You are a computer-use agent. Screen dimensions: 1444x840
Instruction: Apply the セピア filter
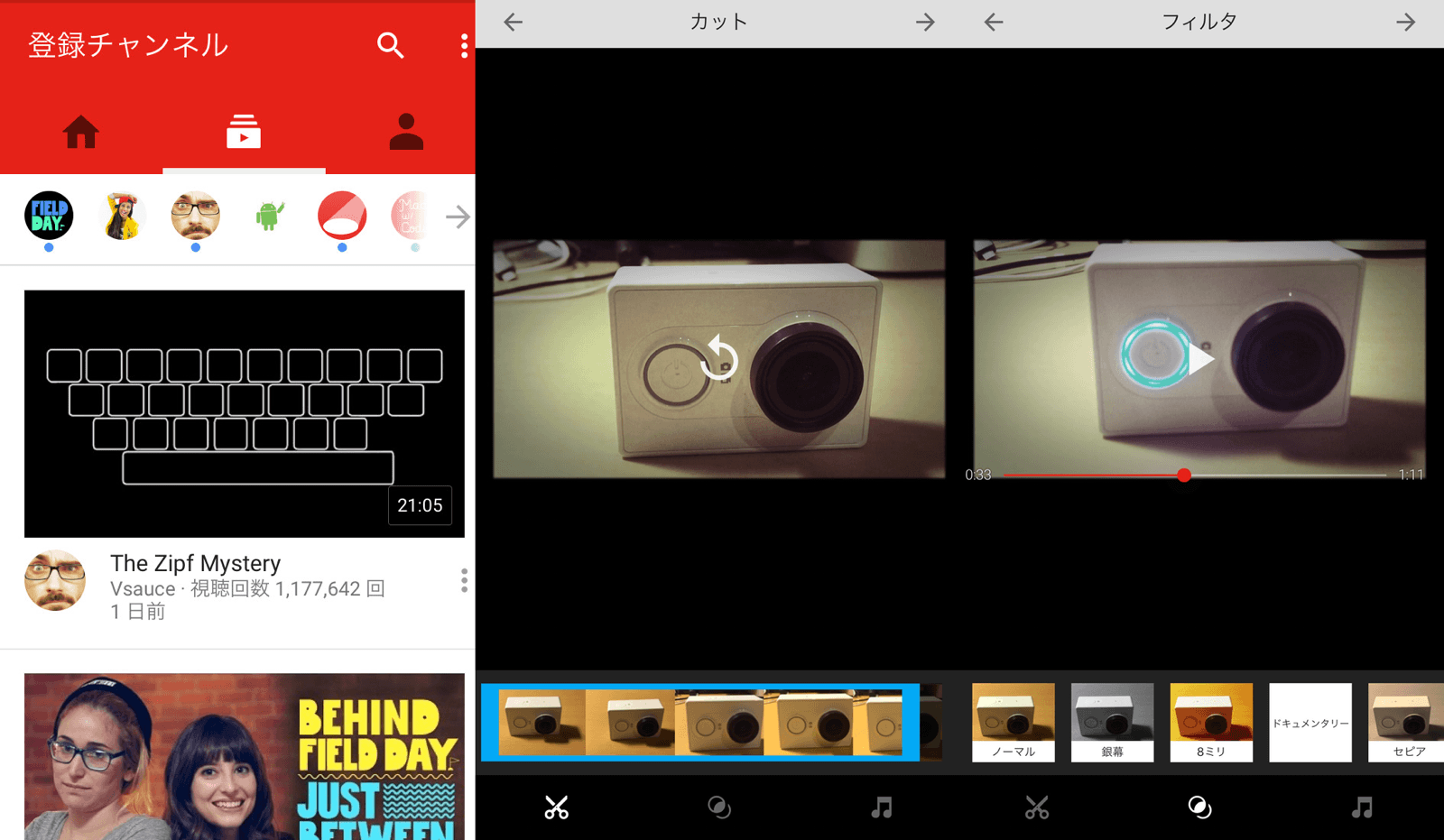pyautogui.click(x=1406, y=723)
